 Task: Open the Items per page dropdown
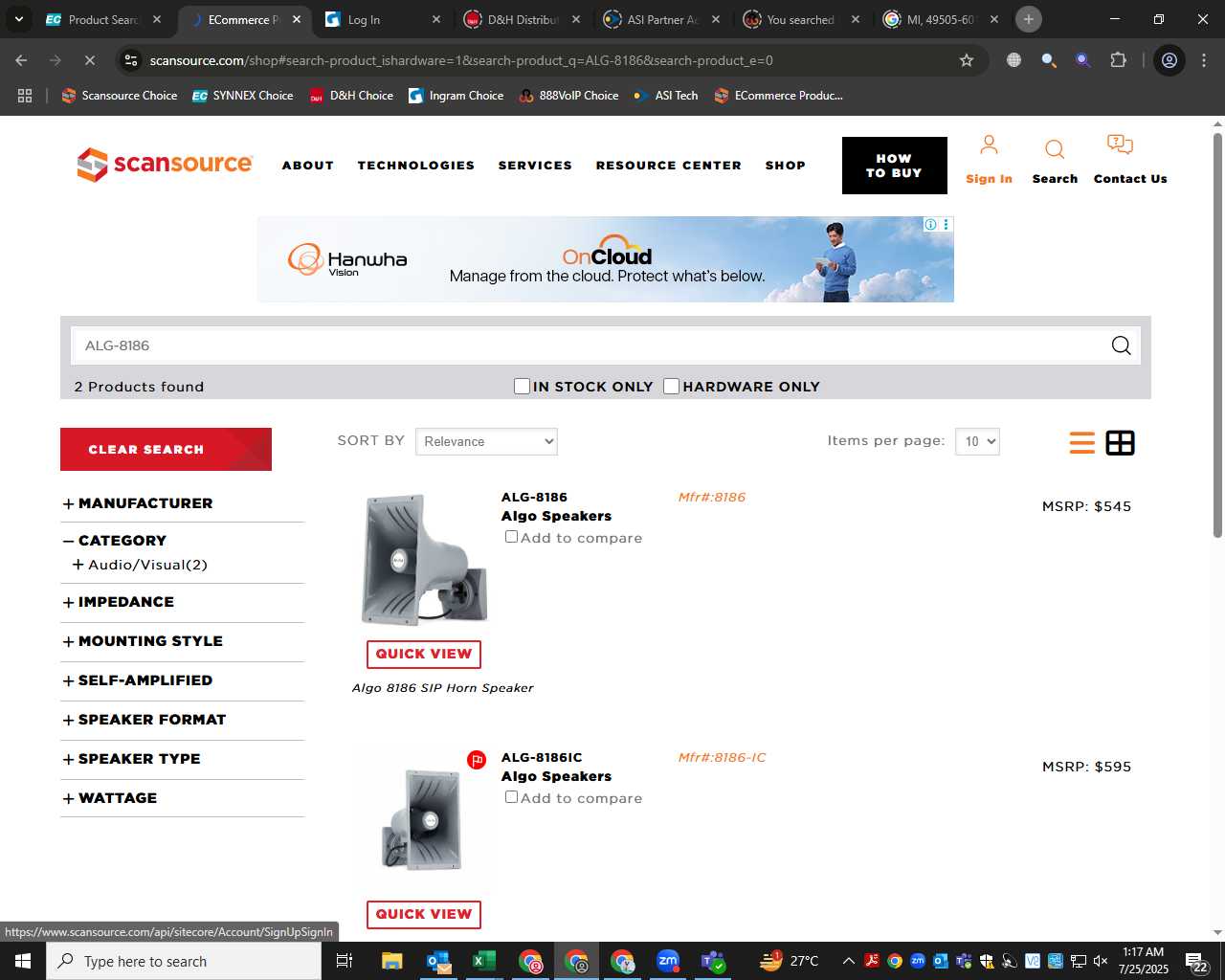click(977, 441)
